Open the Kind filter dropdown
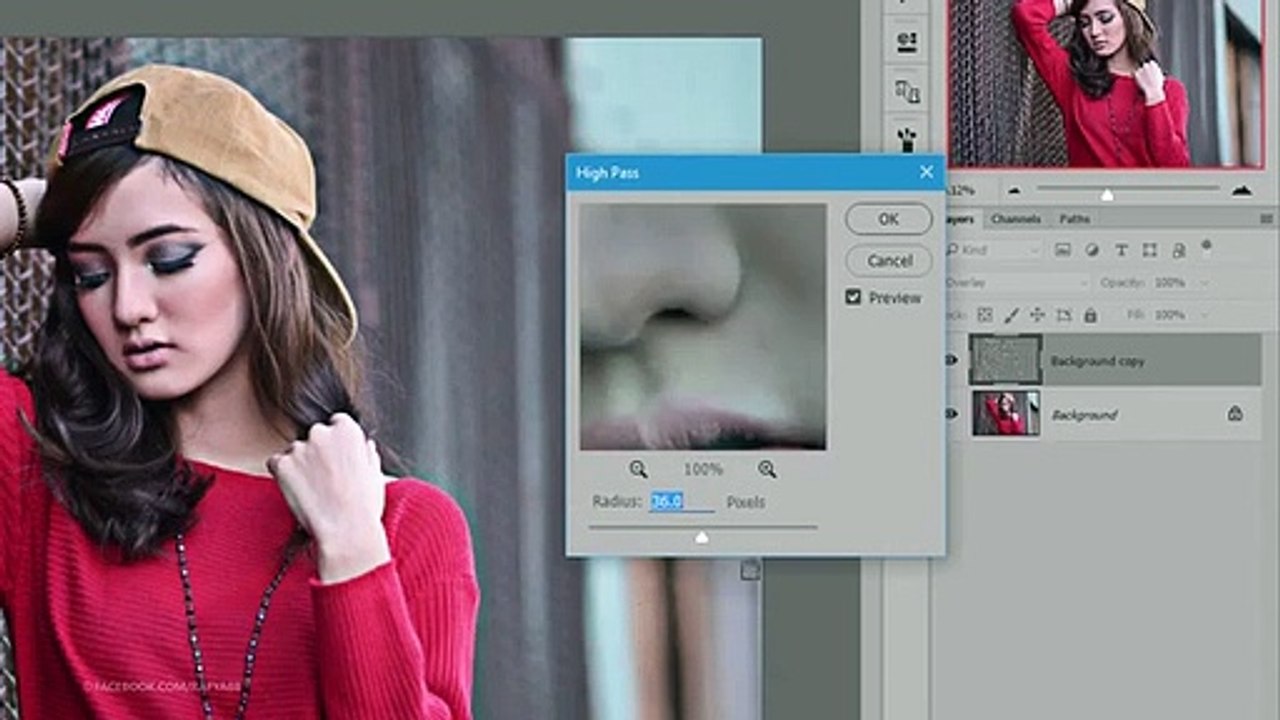Image resolution: width=1280 pixels, height=720 pixels. (994, 250)
